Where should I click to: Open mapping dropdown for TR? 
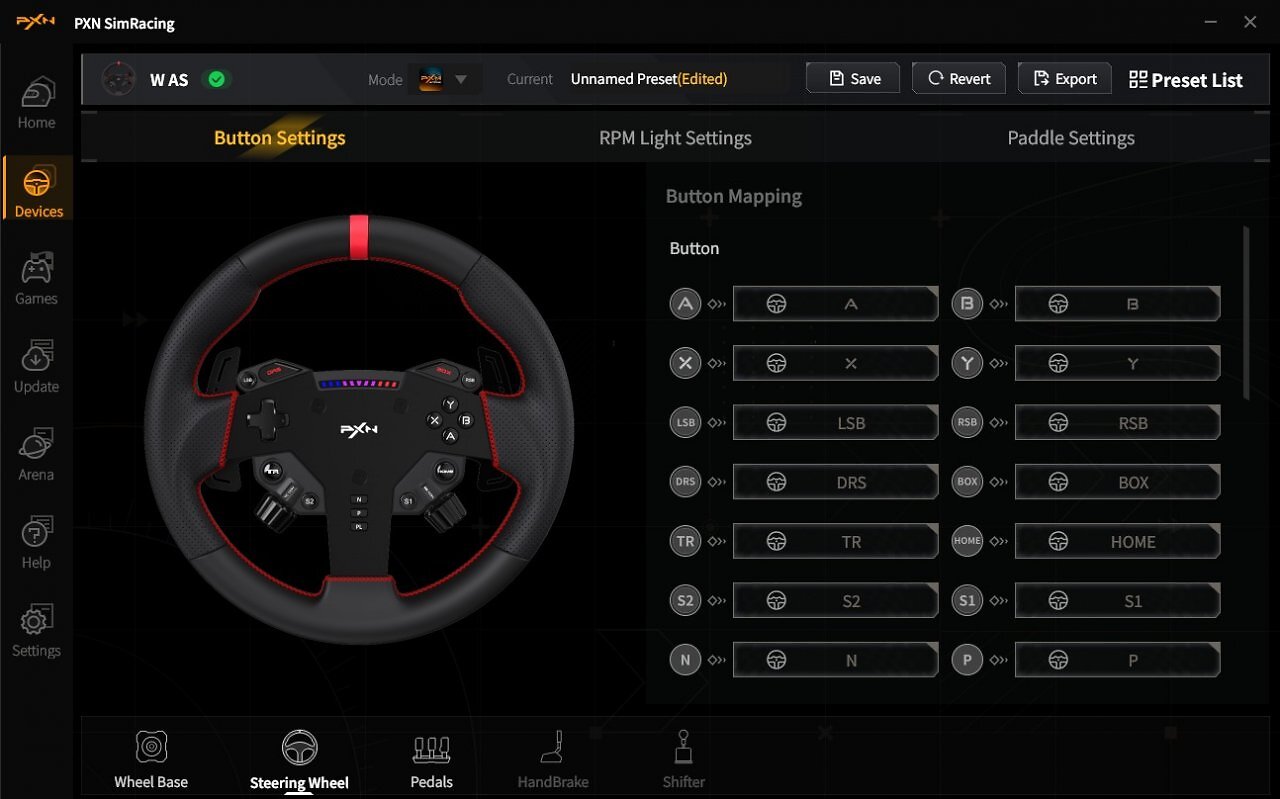pyautogui.click(x=835, y=541)
